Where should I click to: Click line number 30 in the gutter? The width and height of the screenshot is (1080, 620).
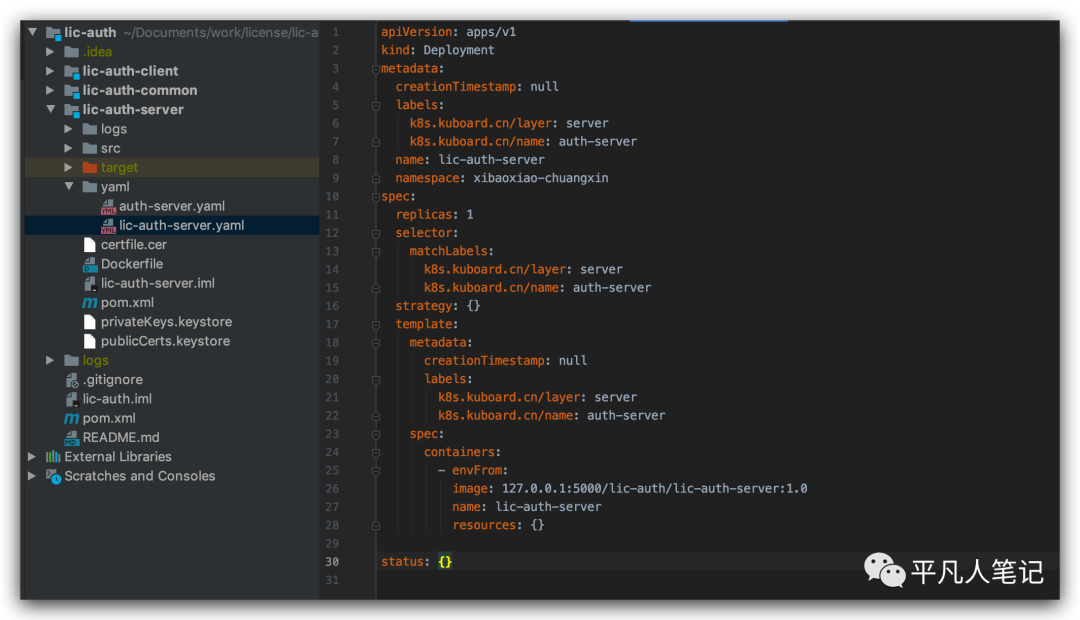click(x=332, y=562)
